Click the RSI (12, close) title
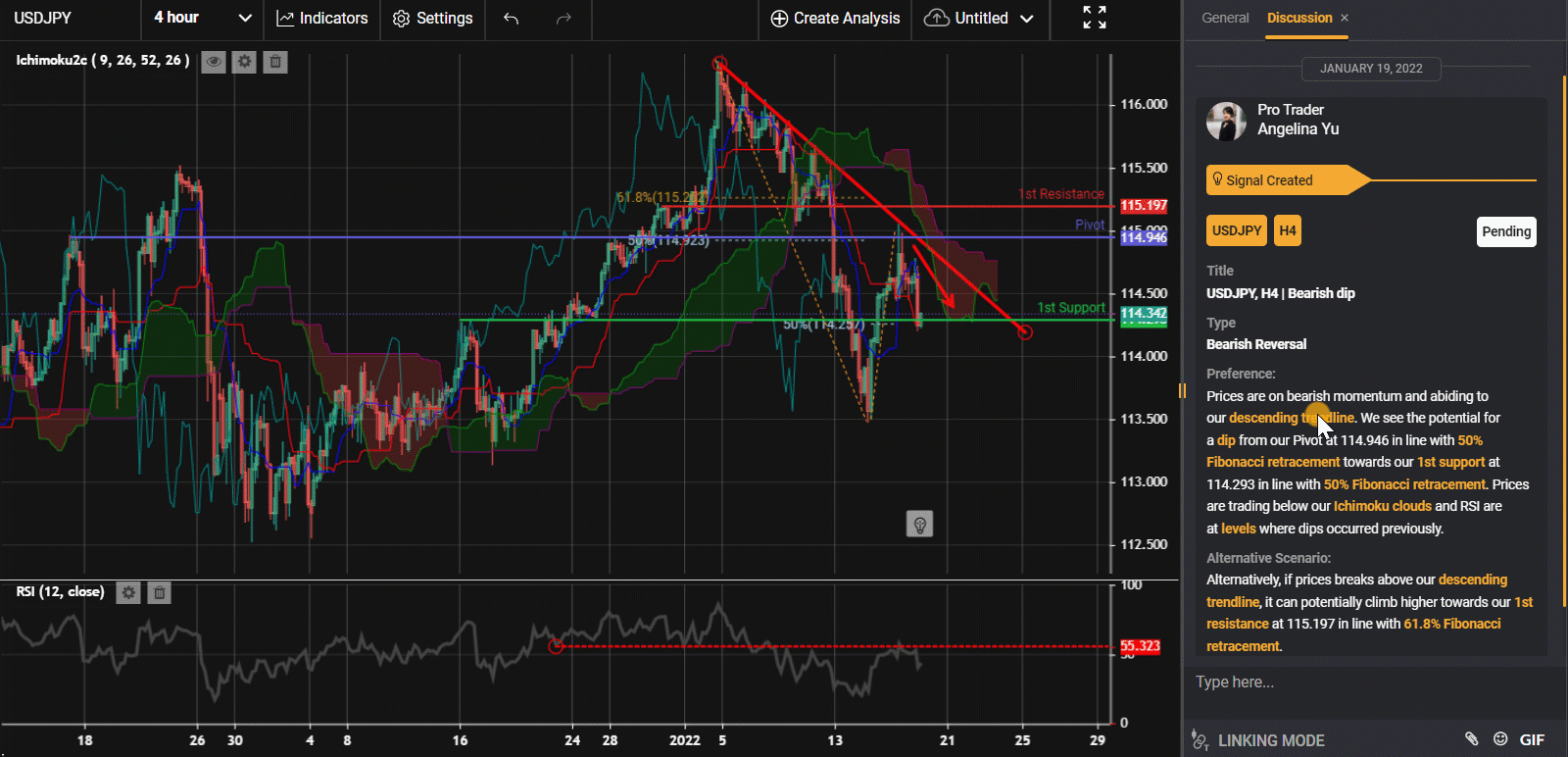1568x757 pixels. [60, 591]
